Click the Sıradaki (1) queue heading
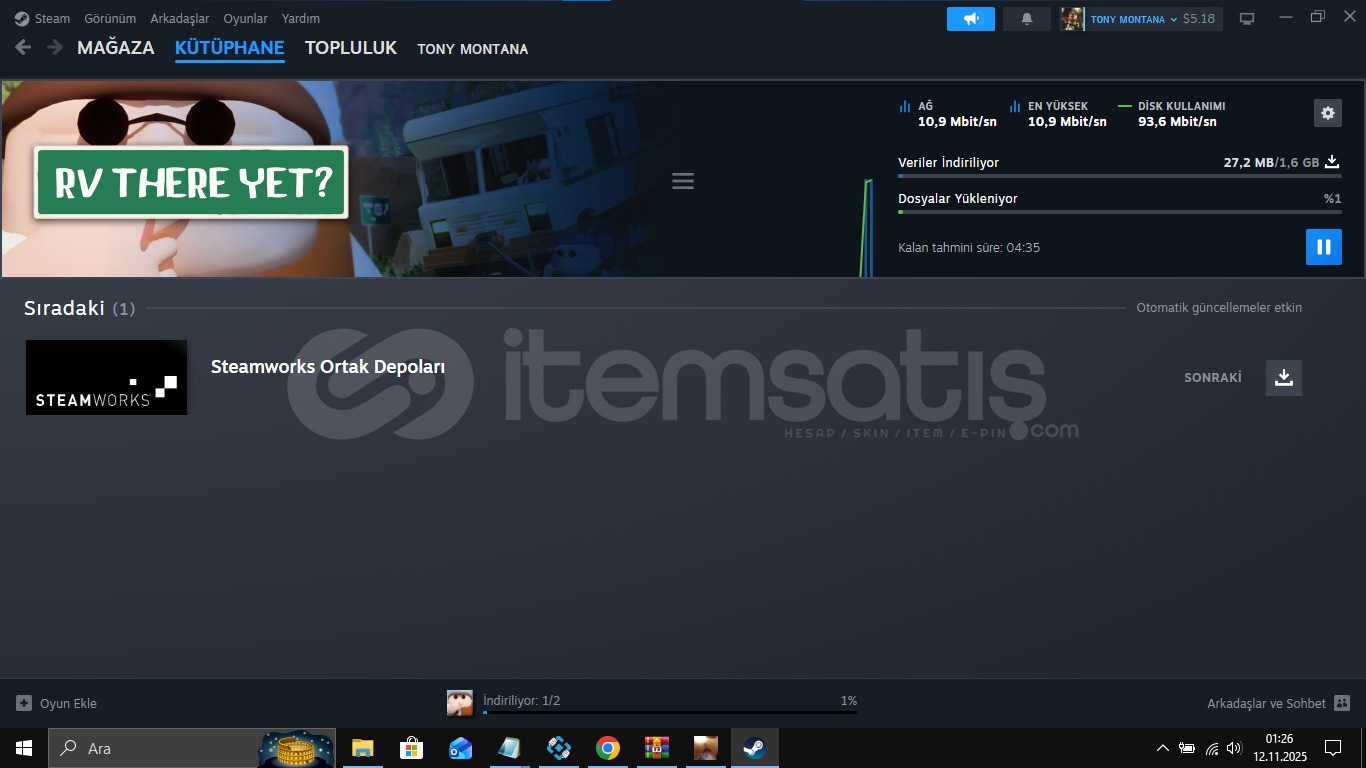1366x768 pixels. point(80,308)
